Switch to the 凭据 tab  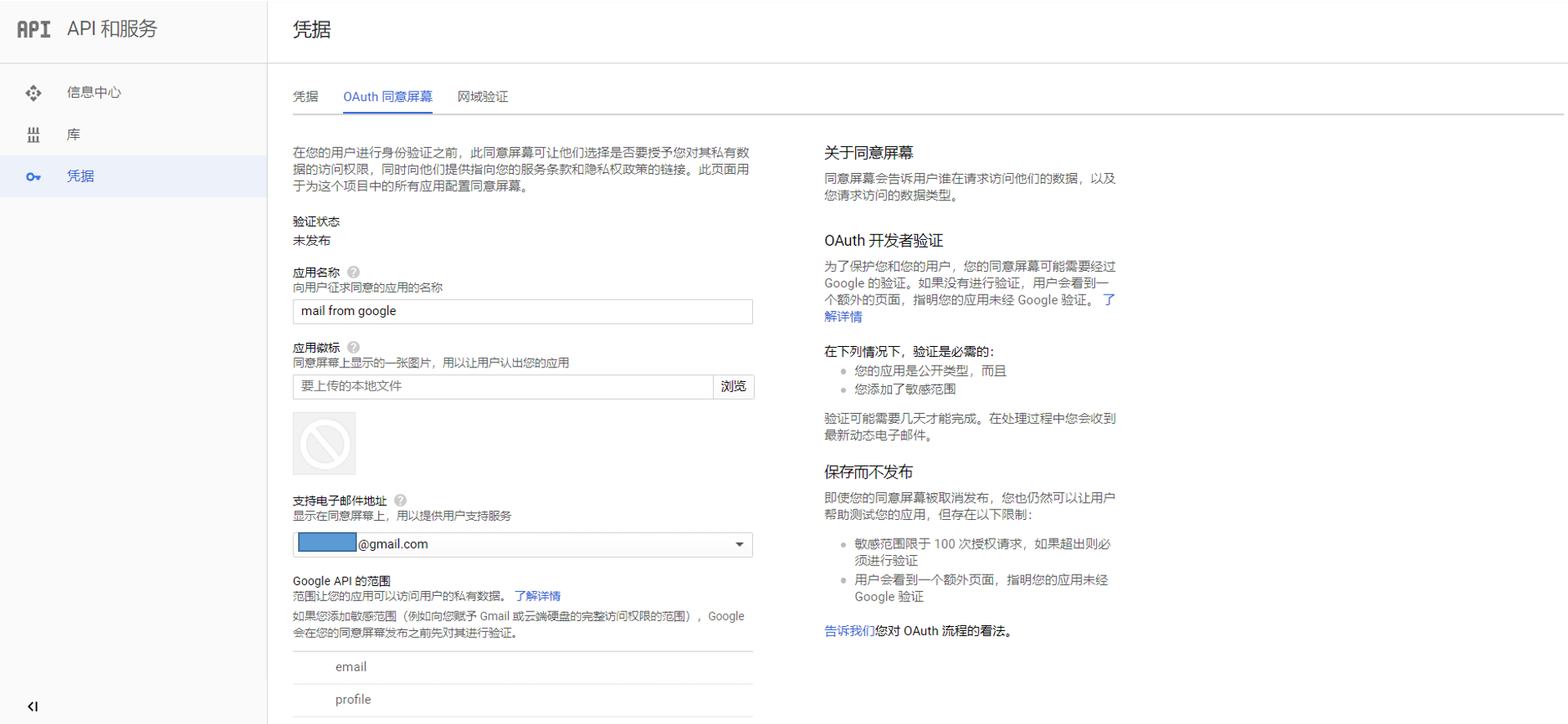click(x=305, y=97)
